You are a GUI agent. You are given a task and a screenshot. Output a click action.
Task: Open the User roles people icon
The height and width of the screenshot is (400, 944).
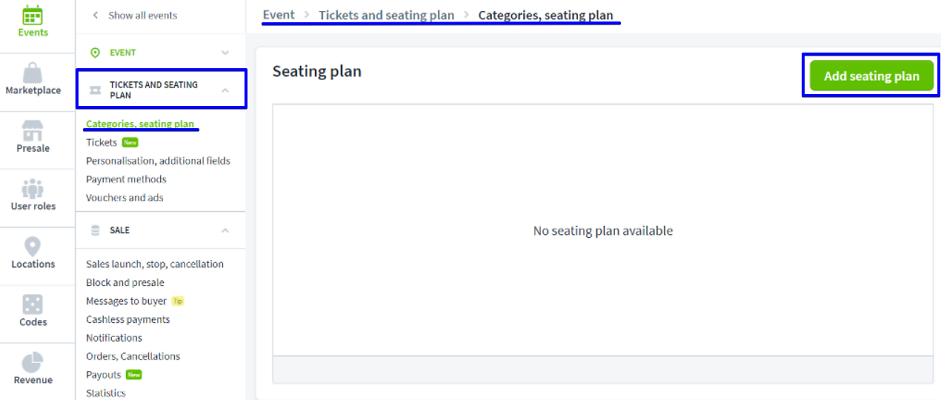32,189
